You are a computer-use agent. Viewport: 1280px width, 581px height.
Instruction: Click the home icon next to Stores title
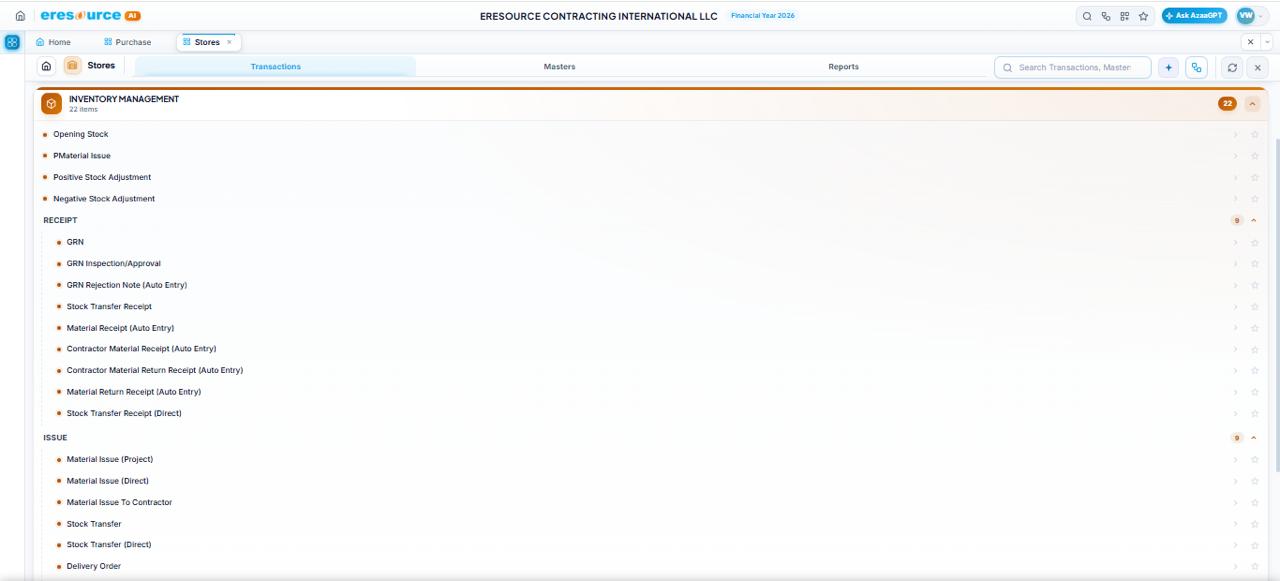(x=47, y=66)
